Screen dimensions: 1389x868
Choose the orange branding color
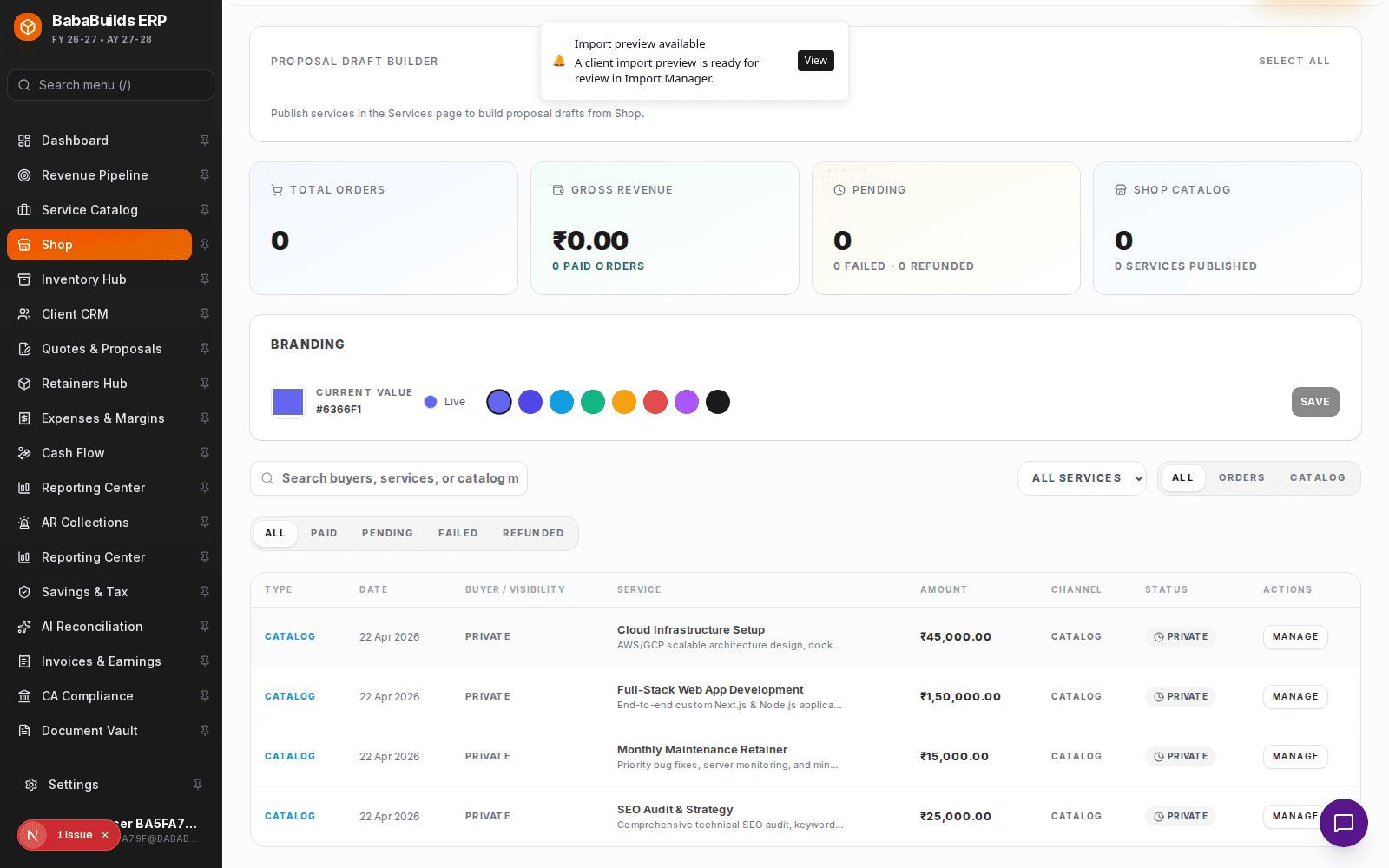[624, 402]
